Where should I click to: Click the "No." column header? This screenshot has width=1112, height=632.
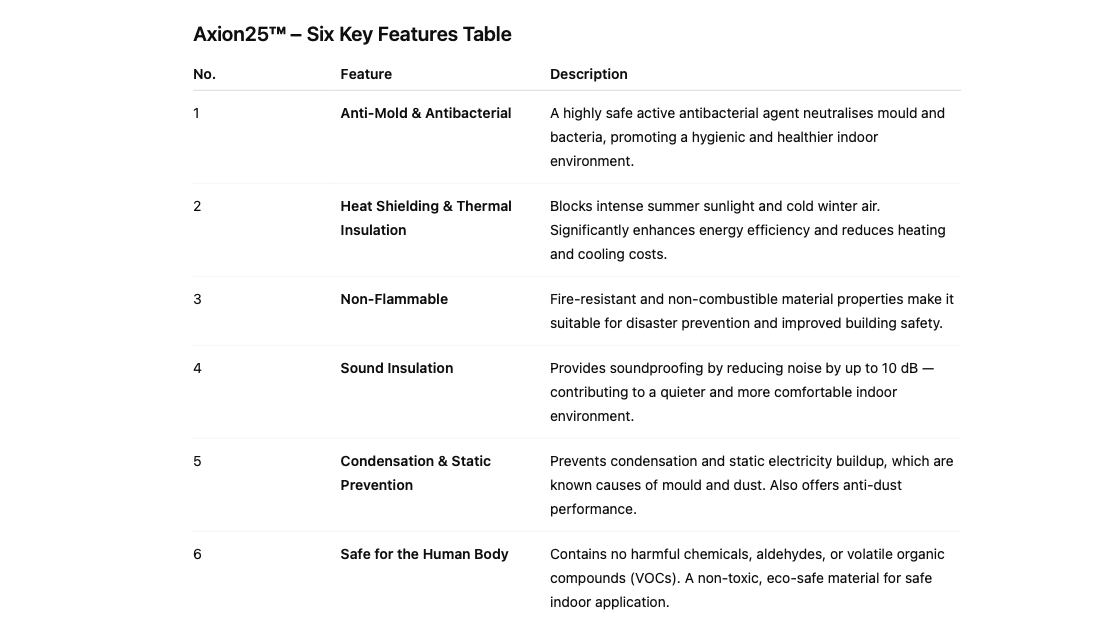tap(204, 74)
